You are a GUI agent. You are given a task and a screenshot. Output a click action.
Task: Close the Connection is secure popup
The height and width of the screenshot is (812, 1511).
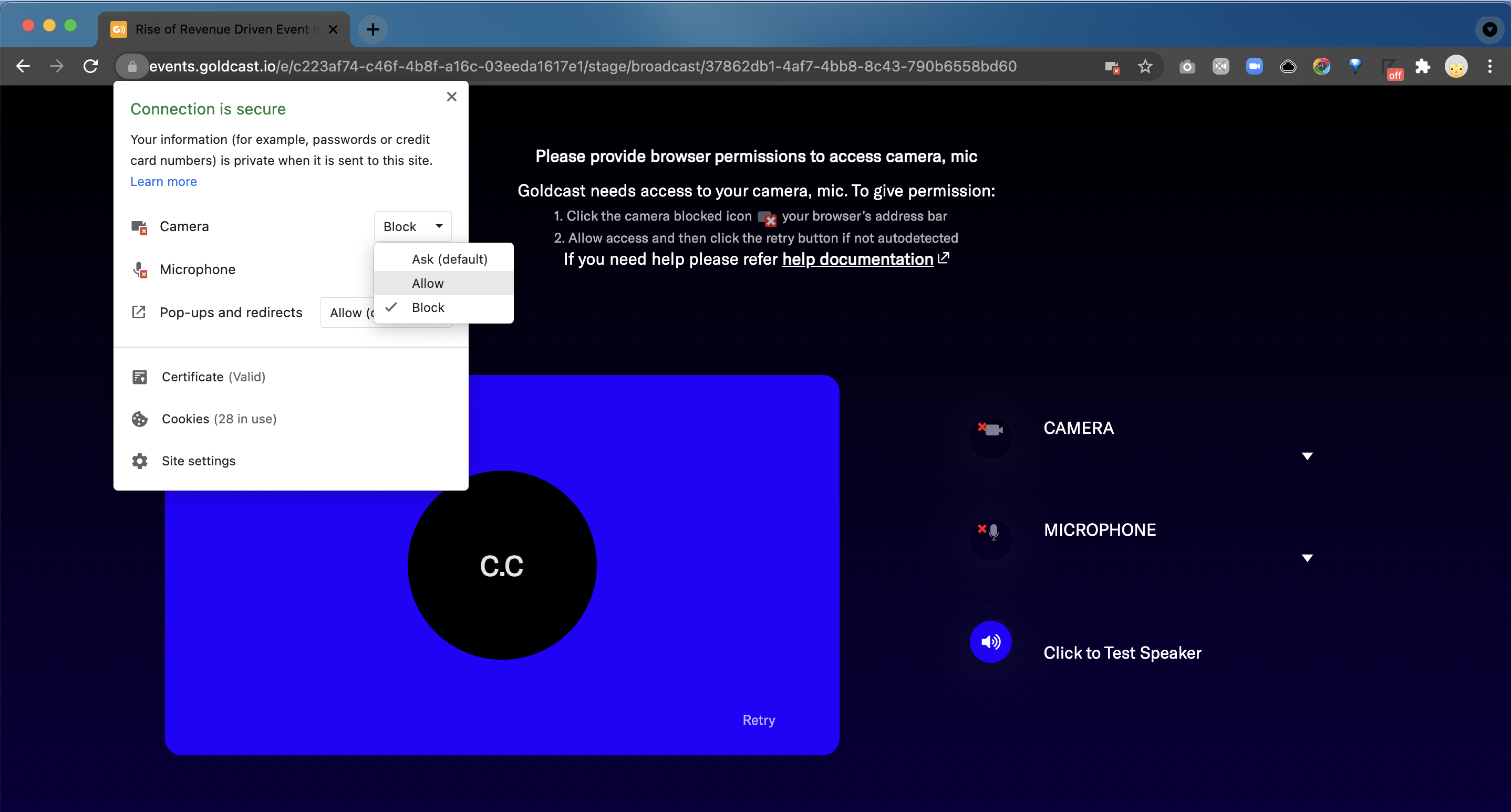tap(452, 97)
